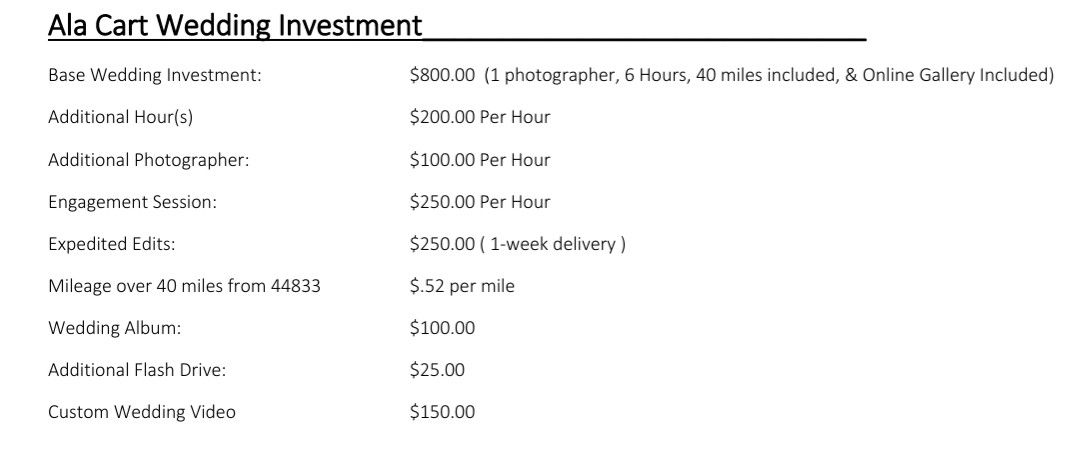Image resolution: width=1077 pixels, height=469 pixels.
Task: Click the Ala Cart Wedding Investment heading
Action: point(235,25)
